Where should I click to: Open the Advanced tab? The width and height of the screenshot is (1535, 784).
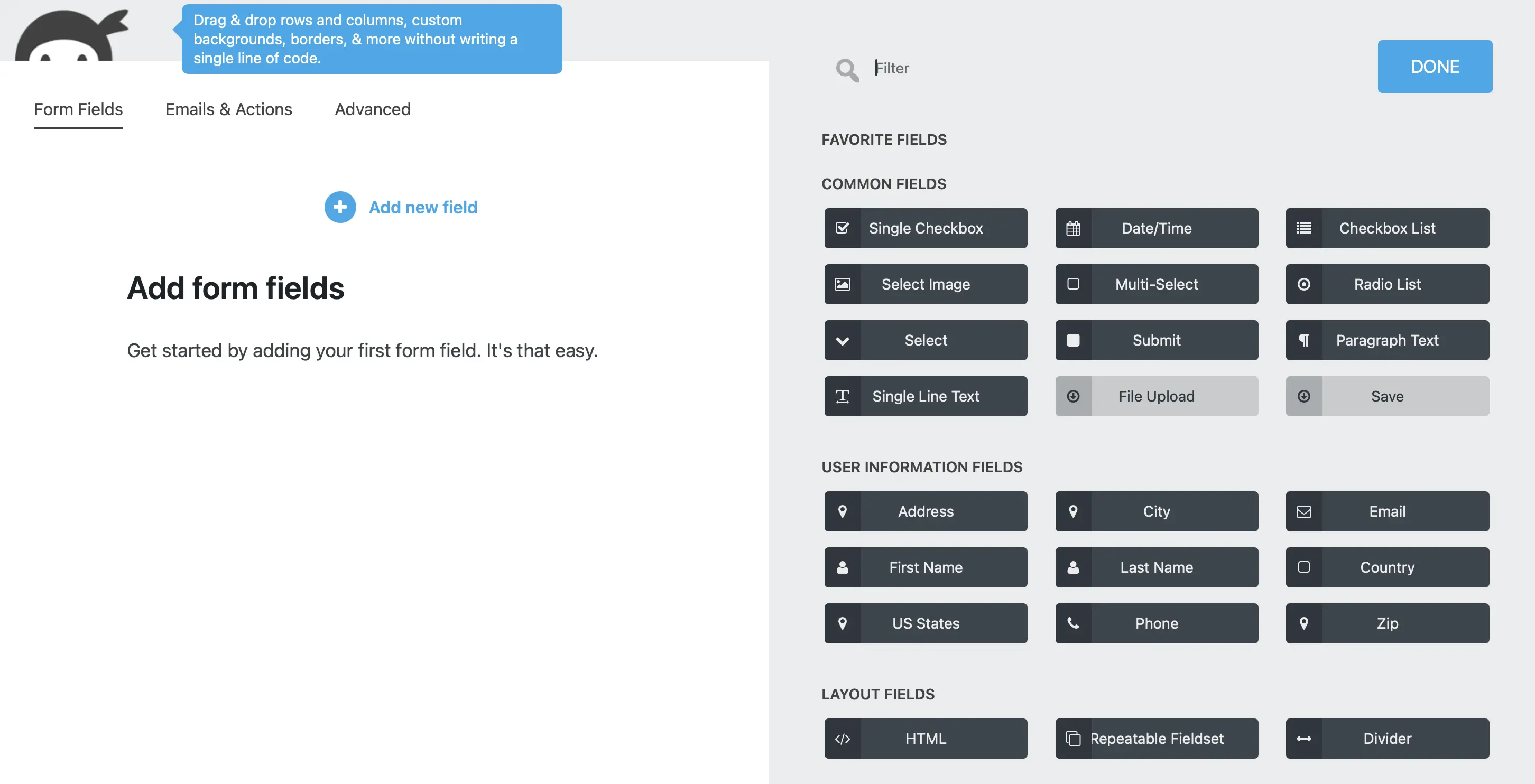point(373,109)
